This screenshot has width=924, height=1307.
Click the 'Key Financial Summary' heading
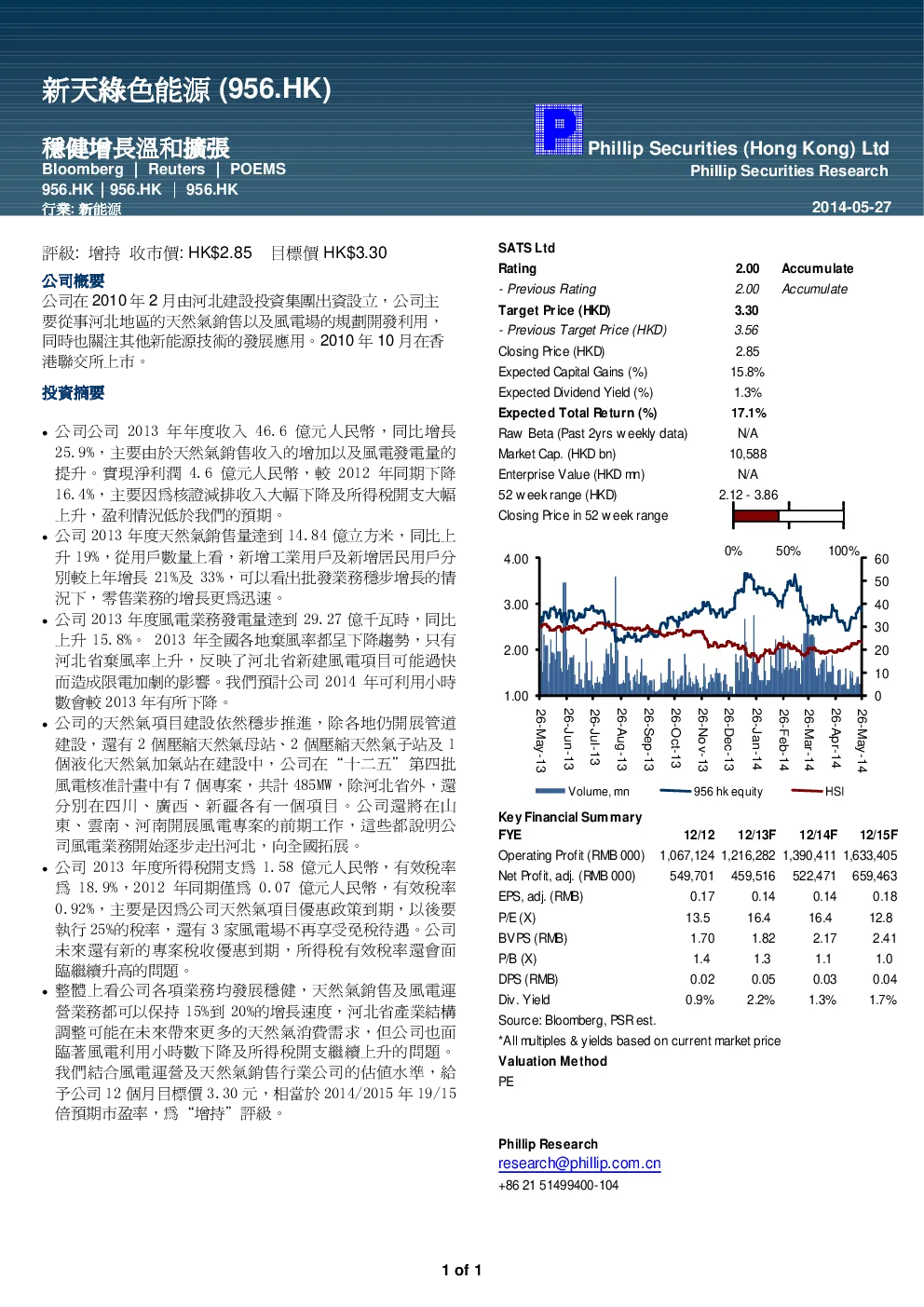(x=570, y=817)
